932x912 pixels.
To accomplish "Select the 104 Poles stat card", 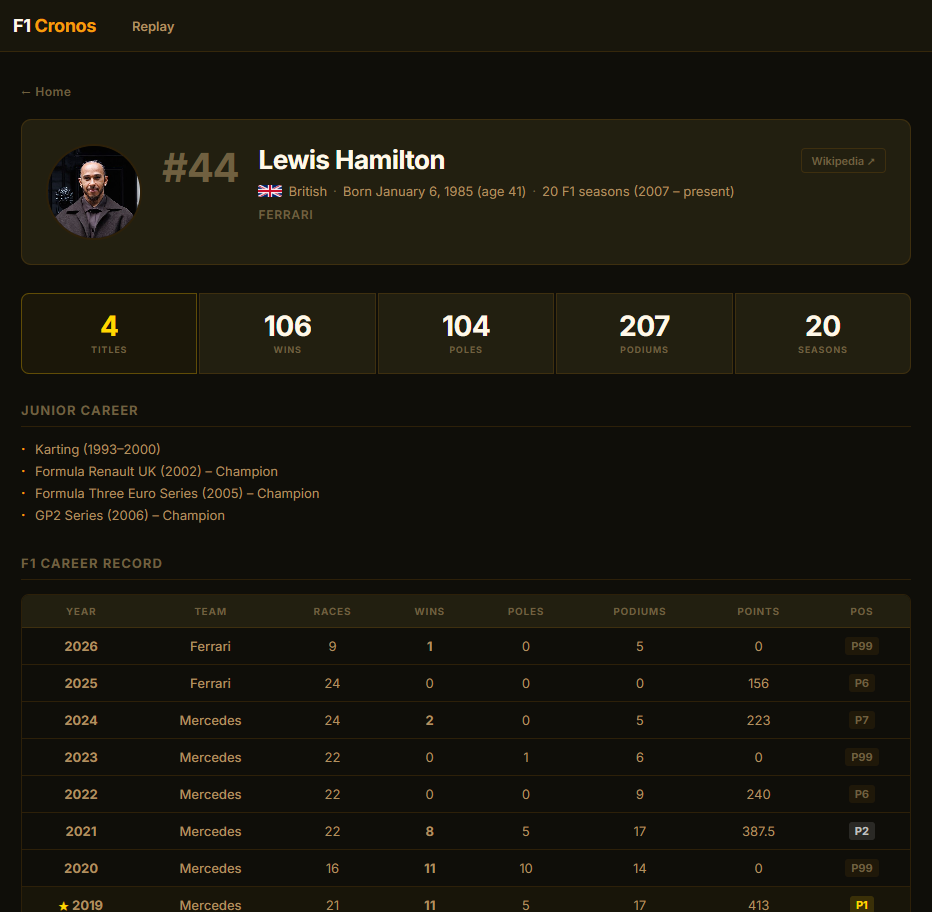I will (465, 333).
